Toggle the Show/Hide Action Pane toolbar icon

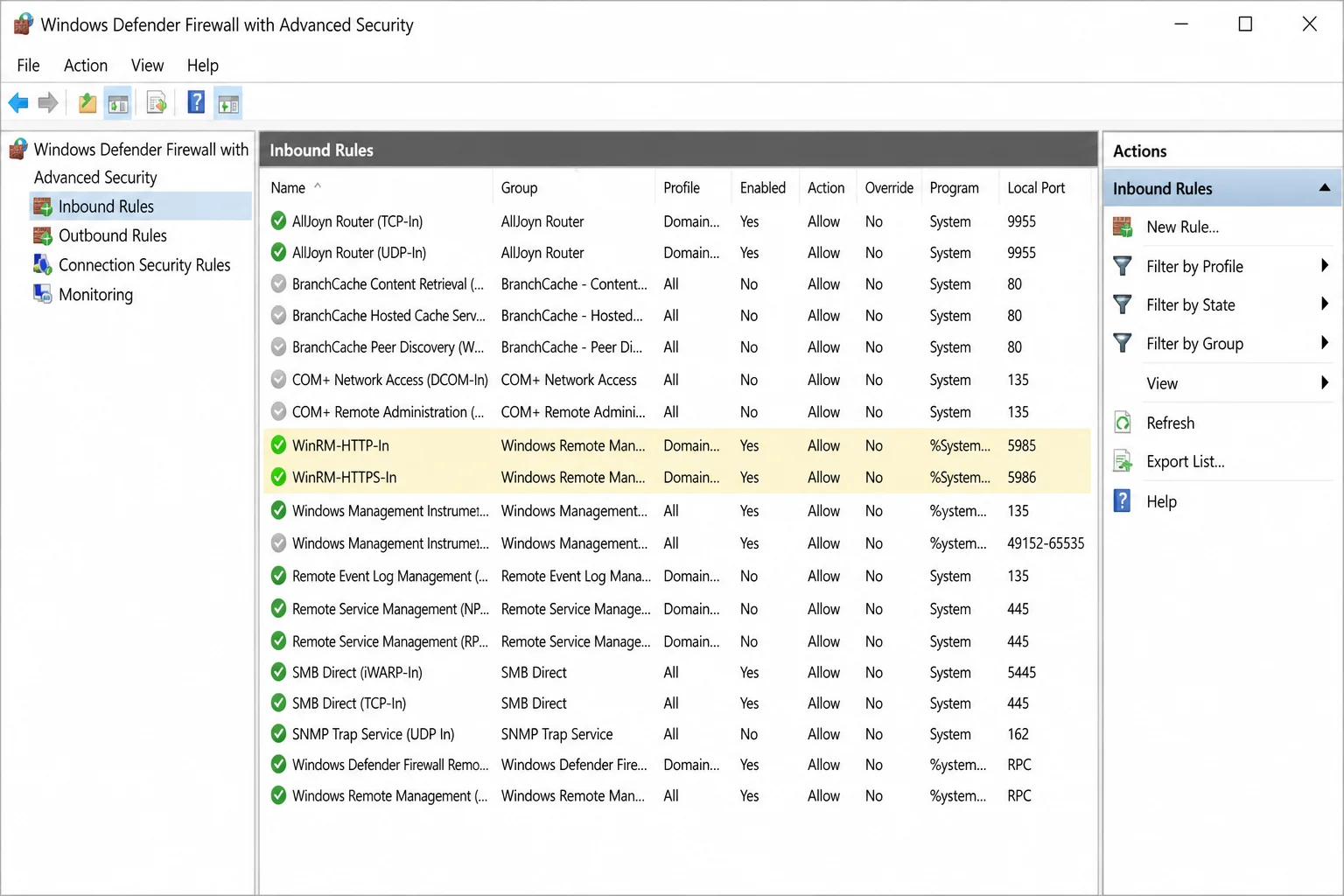[228, 104]
